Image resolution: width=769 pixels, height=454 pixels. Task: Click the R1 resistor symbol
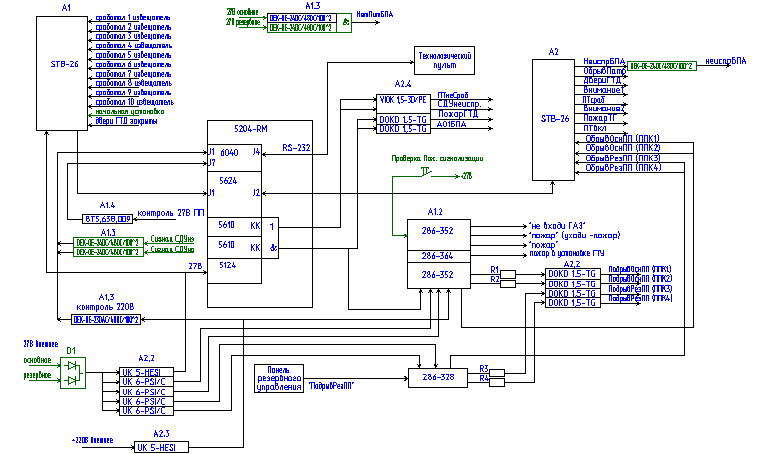(x=508, y=274)
